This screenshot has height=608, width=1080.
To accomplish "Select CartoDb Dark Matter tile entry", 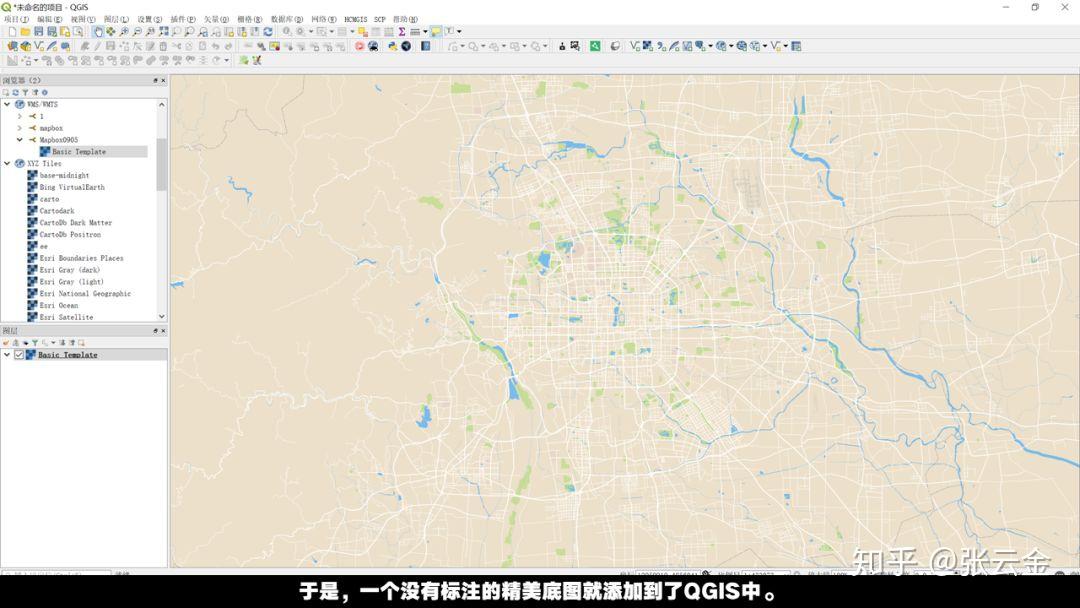I will click(75, 222).
